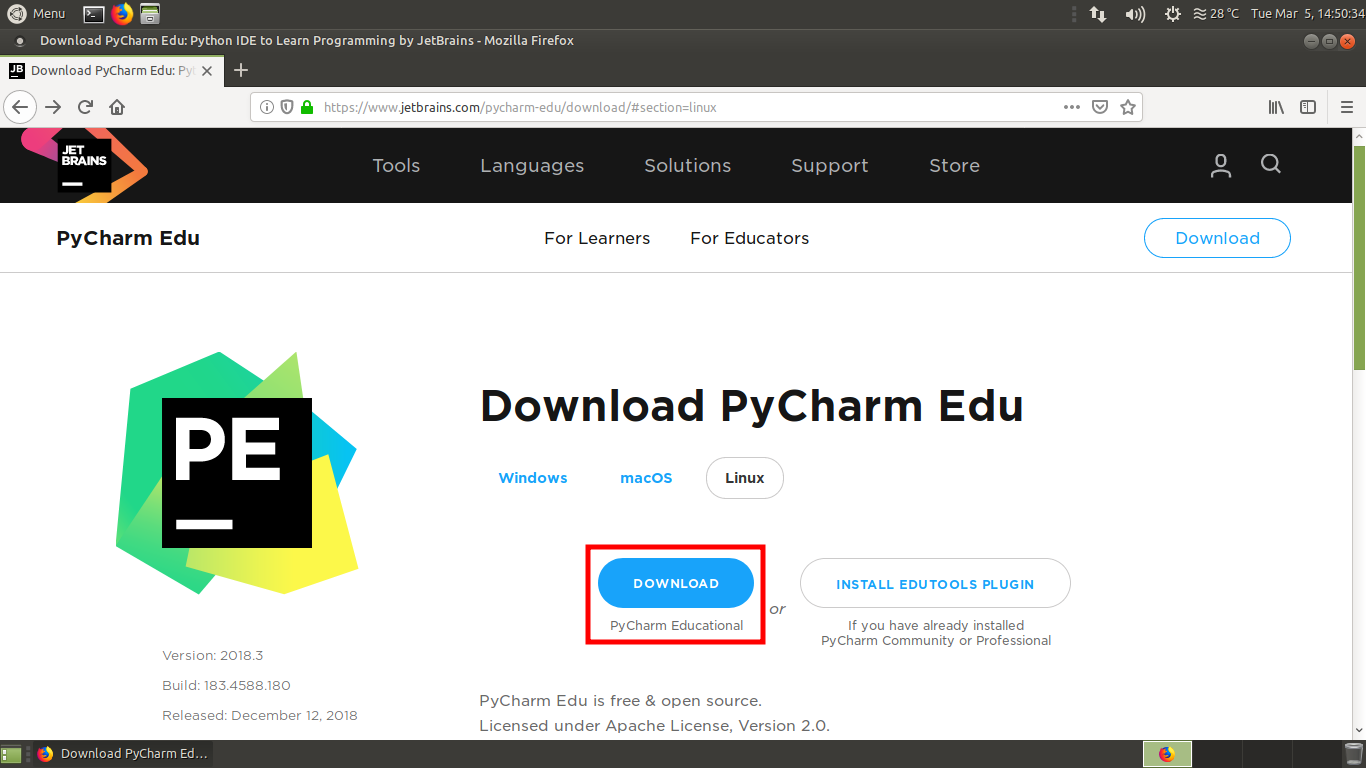Open the clock showing Tue Mar 5
The image size is (1366, 768).
[1307, 14]
